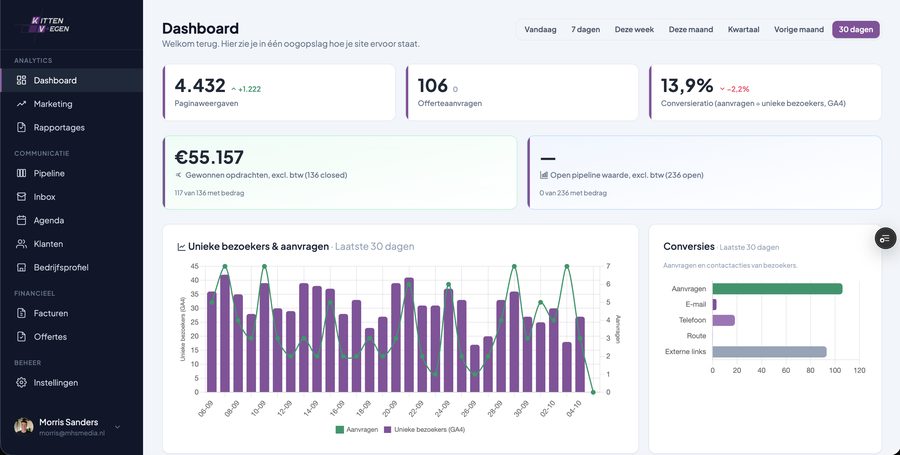Screen dimensions: 900x455
Task: Click the green up arrow next to +1.222
Action: click(234, 89)
